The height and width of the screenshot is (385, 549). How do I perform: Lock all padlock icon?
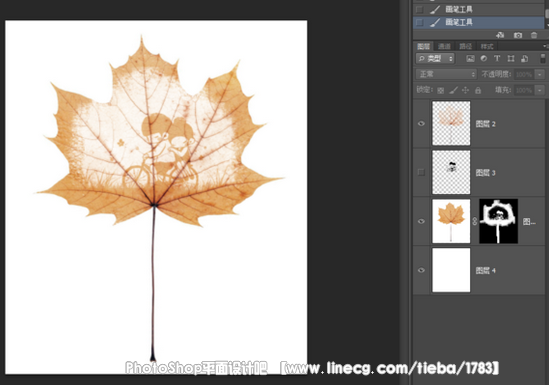point(478,90)
